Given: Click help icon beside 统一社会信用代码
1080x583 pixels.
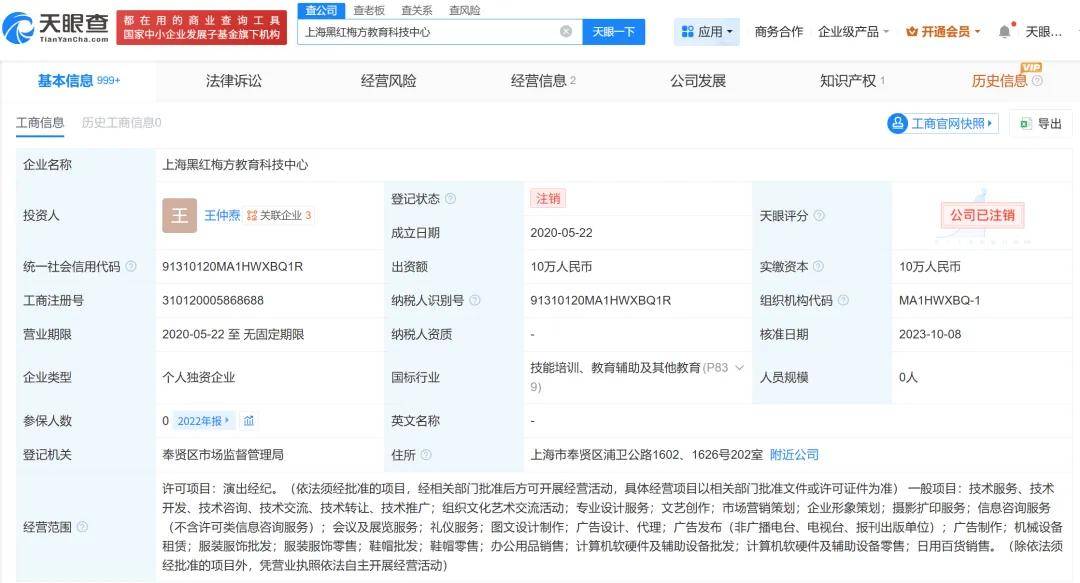Looking at the screenshot, I should click(131, 266).
